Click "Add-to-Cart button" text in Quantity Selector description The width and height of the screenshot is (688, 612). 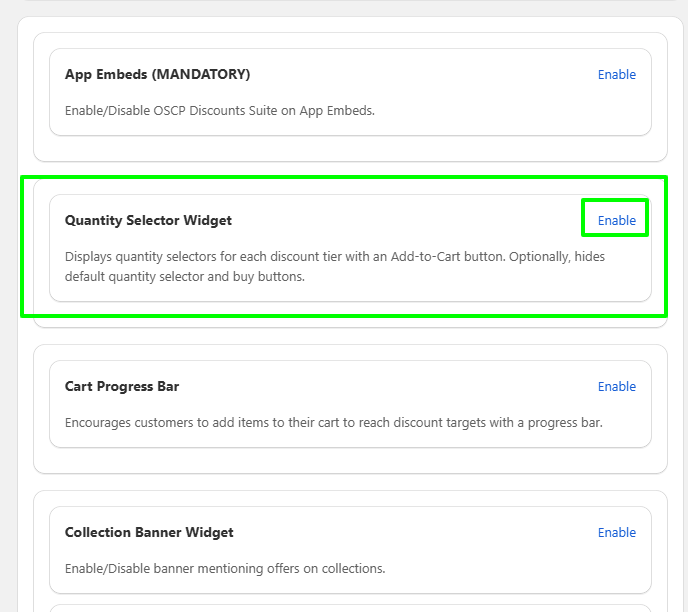point(445,257)
